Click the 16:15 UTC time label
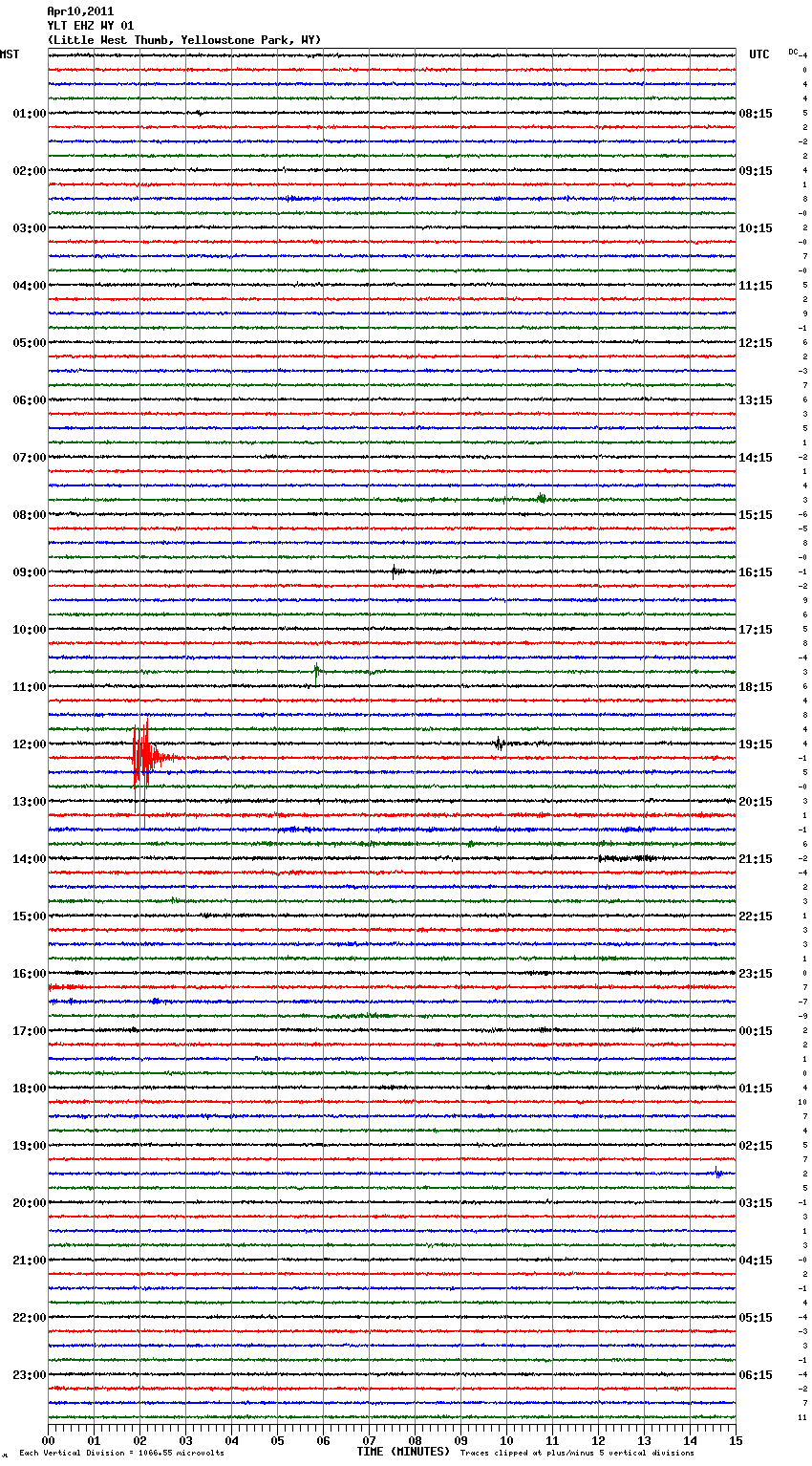Viewport: 812px width, 1466px height. pyautogui.click(x=756, y=572)
